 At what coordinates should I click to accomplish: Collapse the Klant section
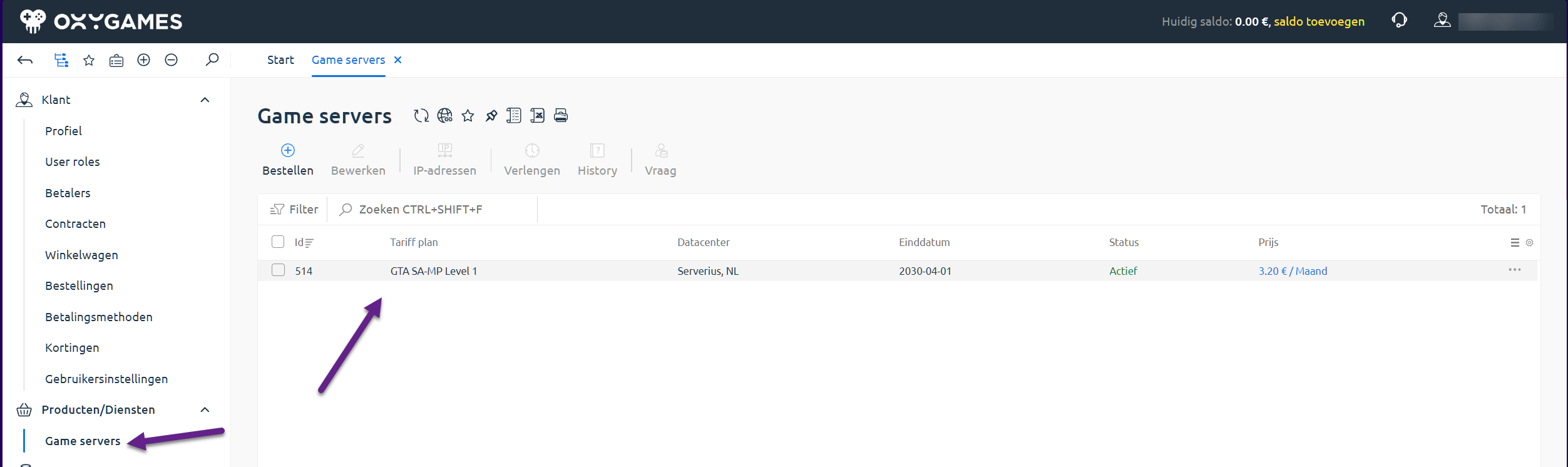coord(205,100)
